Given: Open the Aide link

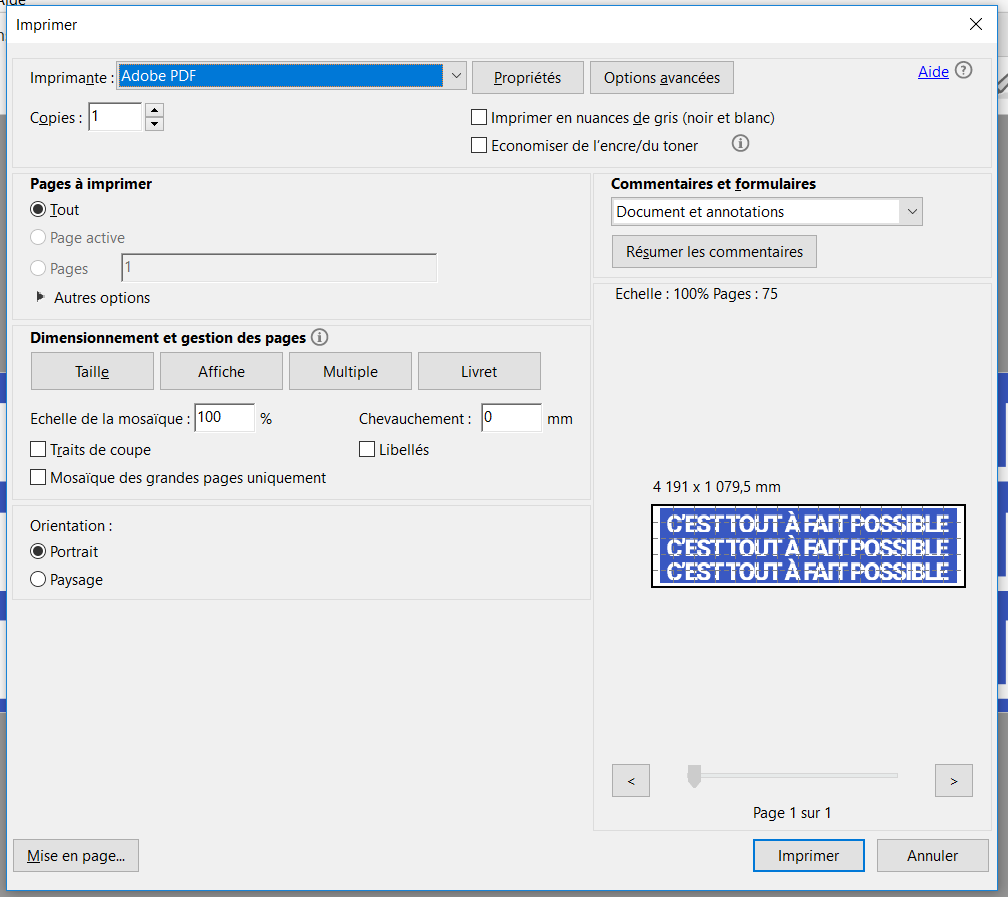Looking at the screenshot, I should tap(933, 72).
